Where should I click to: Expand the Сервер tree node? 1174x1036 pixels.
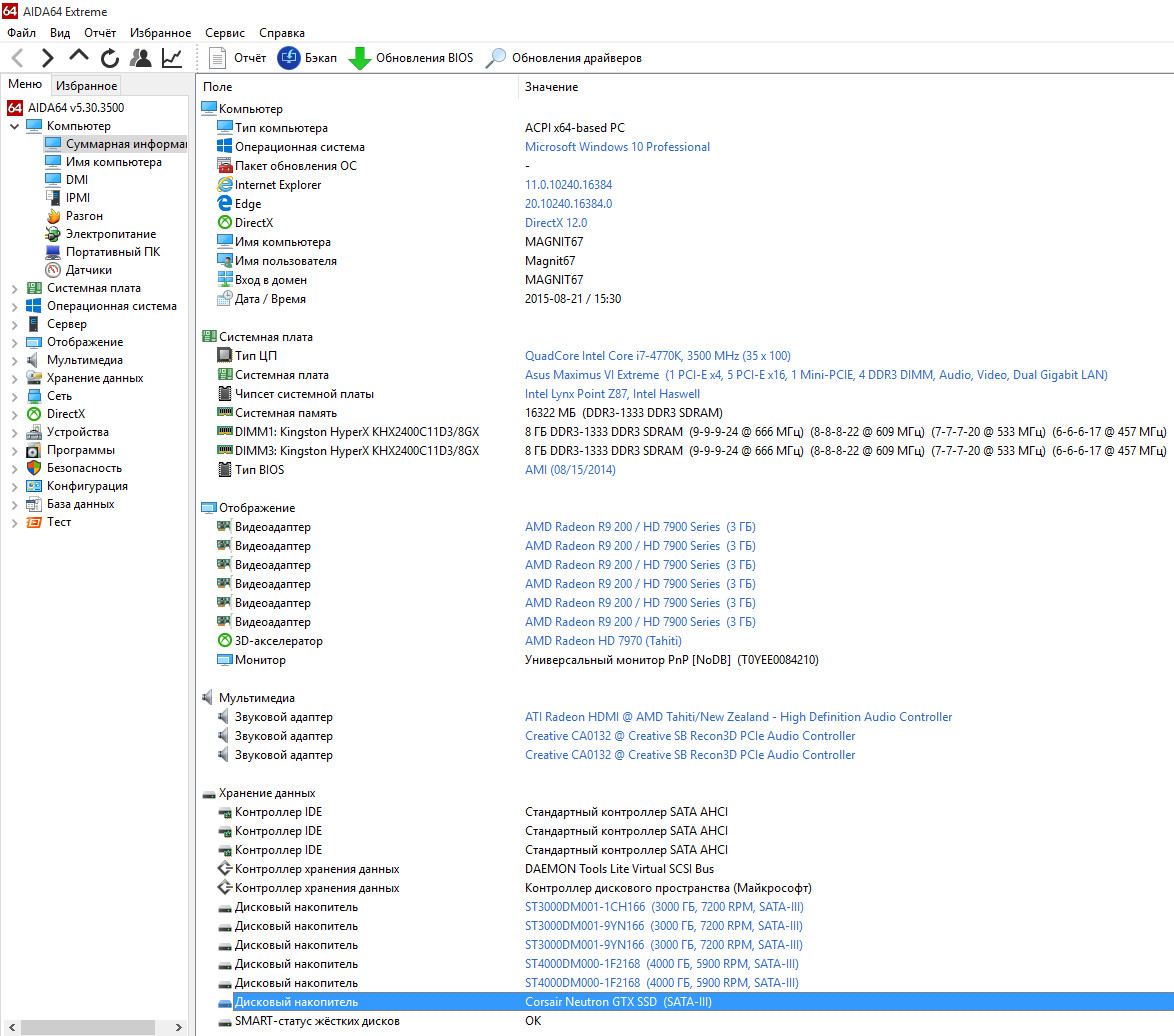14,324
